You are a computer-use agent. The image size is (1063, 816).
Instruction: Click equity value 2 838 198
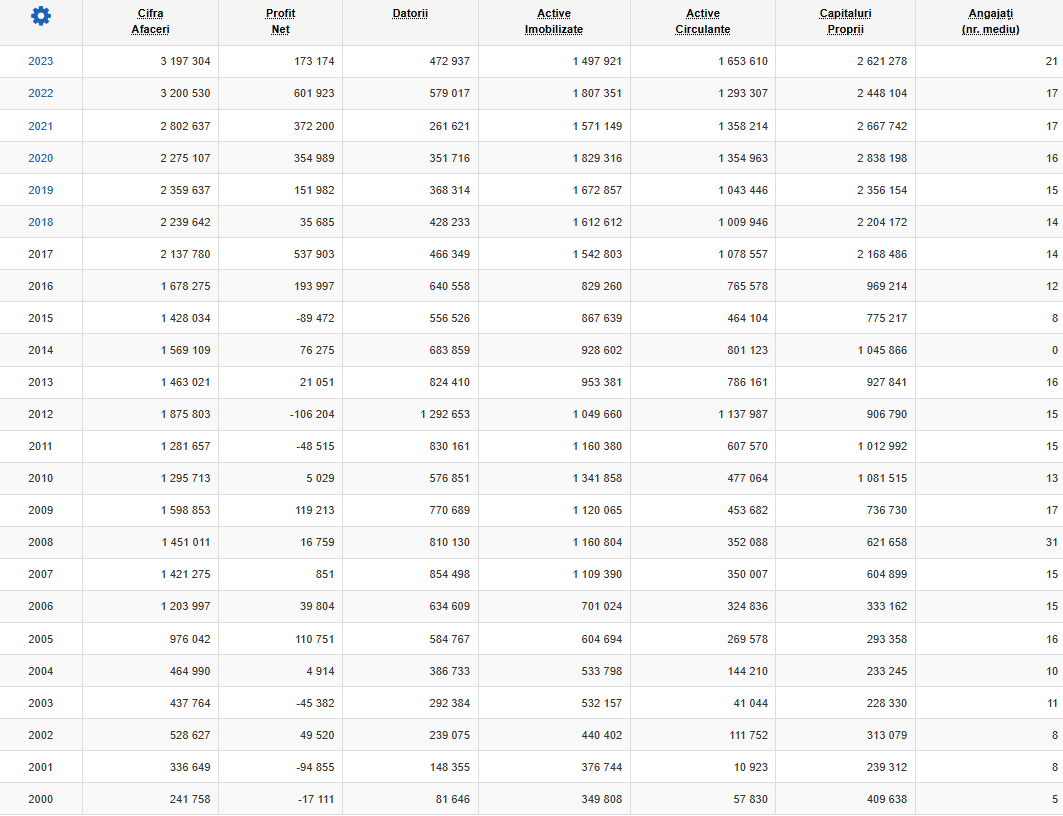coord(882,158)
